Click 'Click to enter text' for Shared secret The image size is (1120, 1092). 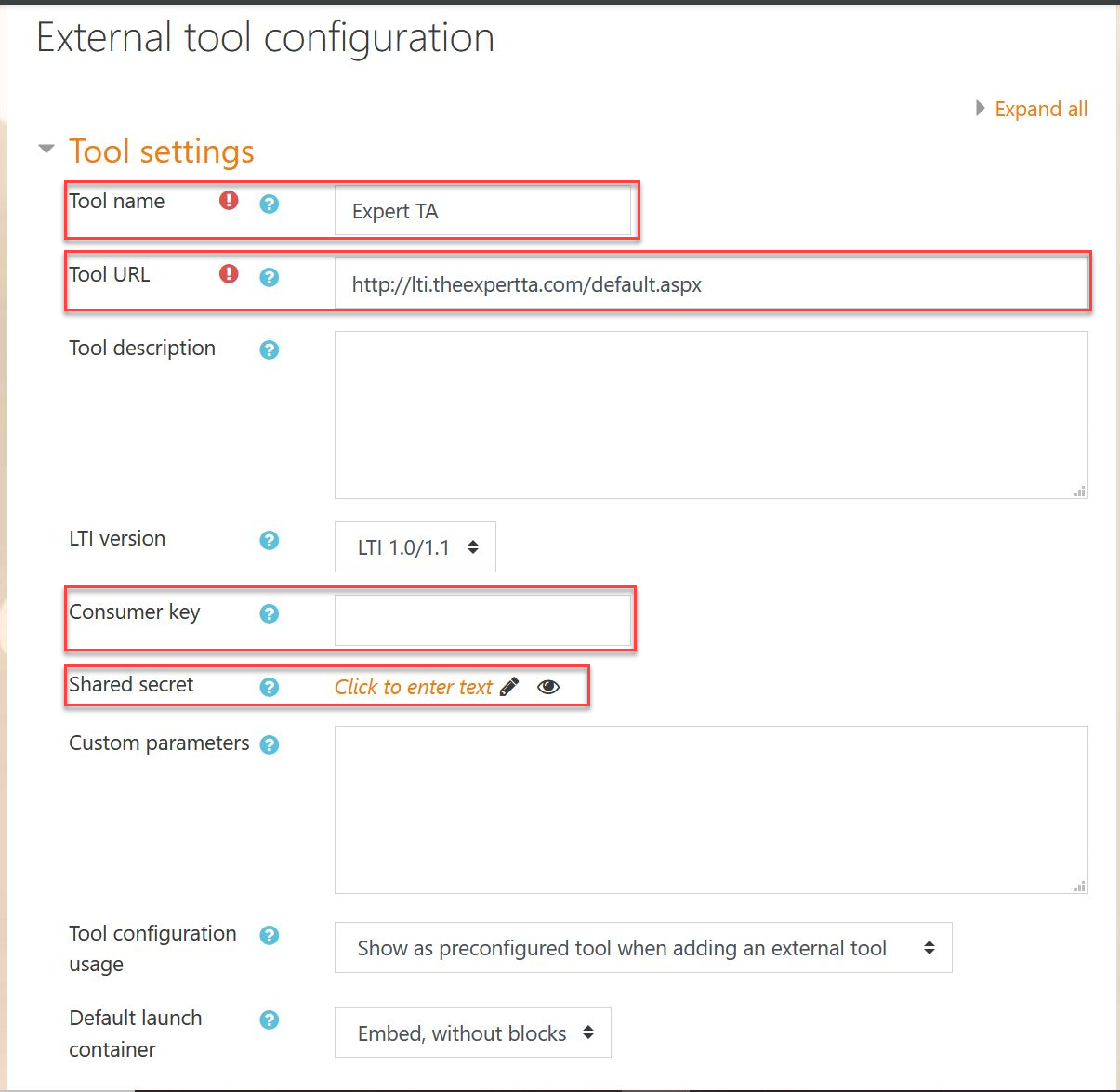[x=414, y=687]
